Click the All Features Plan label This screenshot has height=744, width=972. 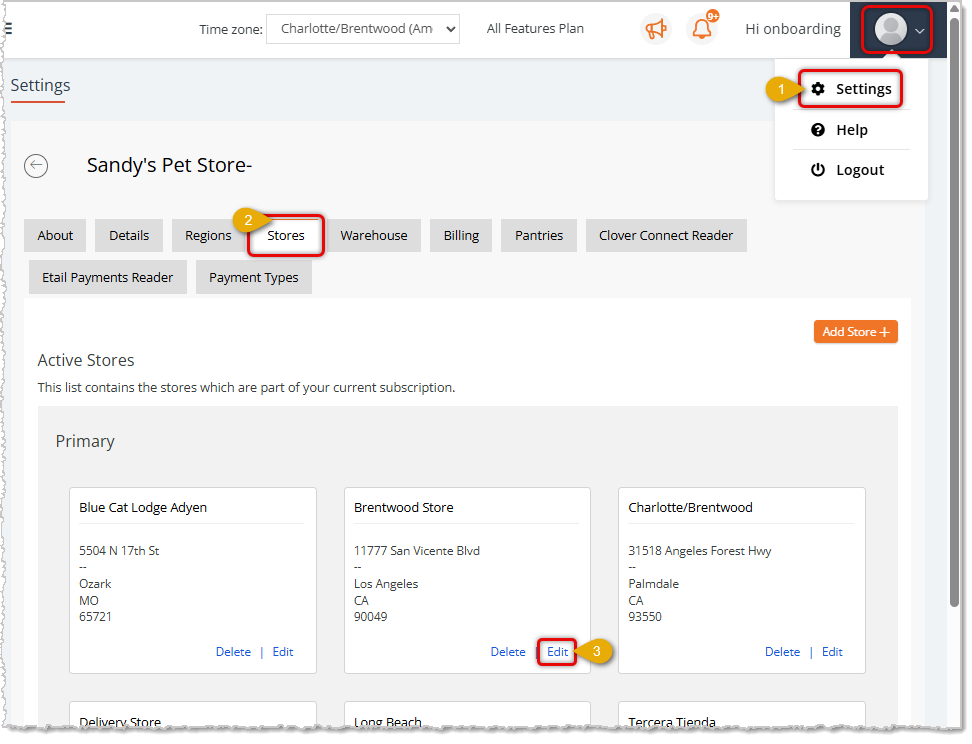[x=535, y=29]
